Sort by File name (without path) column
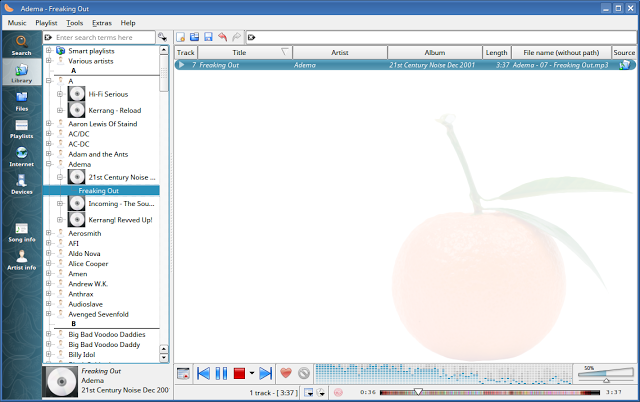 561,53
